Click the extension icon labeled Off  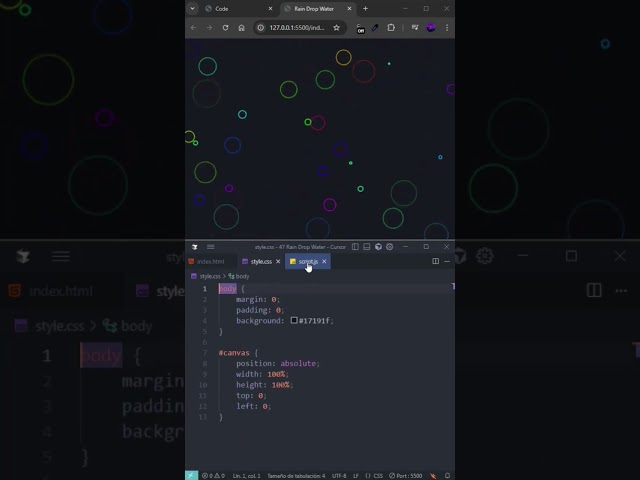coord(360,29)
